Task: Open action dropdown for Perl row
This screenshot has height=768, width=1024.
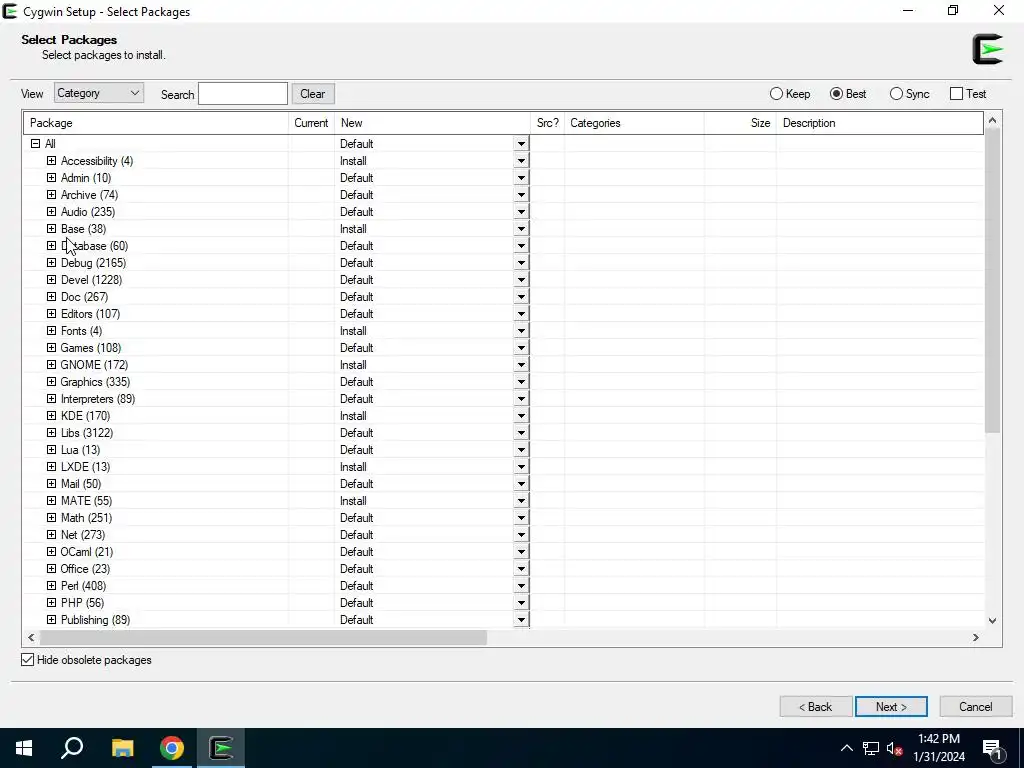Action: 521,585
